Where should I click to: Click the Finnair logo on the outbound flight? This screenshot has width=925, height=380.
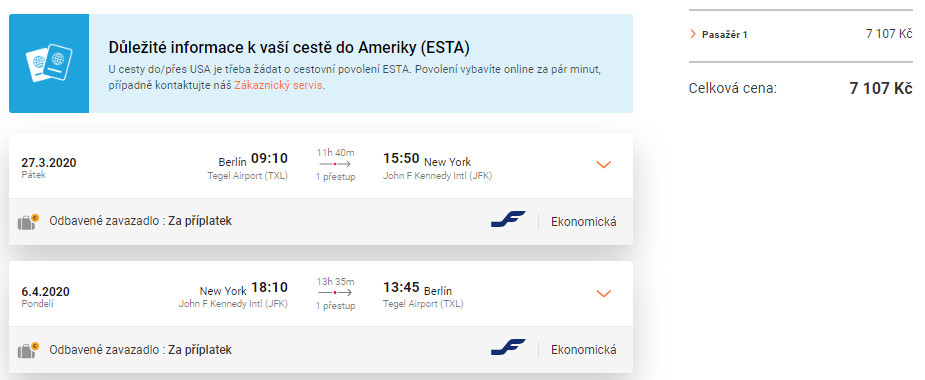click(508, 220)
